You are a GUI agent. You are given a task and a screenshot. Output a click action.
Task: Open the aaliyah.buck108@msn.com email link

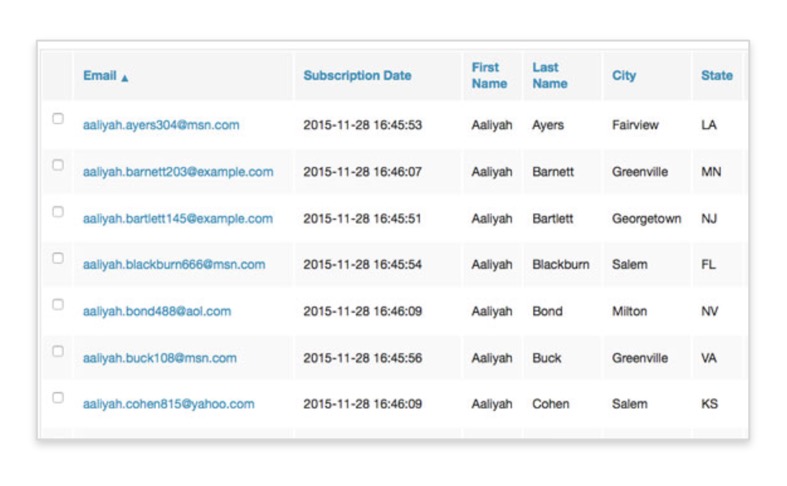point(160,358)
